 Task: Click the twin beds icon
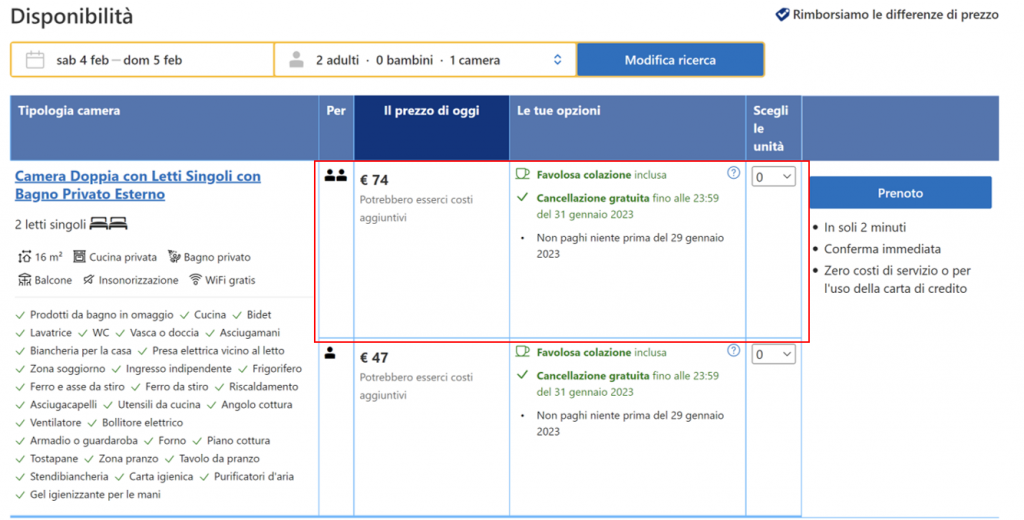pyautogui.click(x=109, y=224)
